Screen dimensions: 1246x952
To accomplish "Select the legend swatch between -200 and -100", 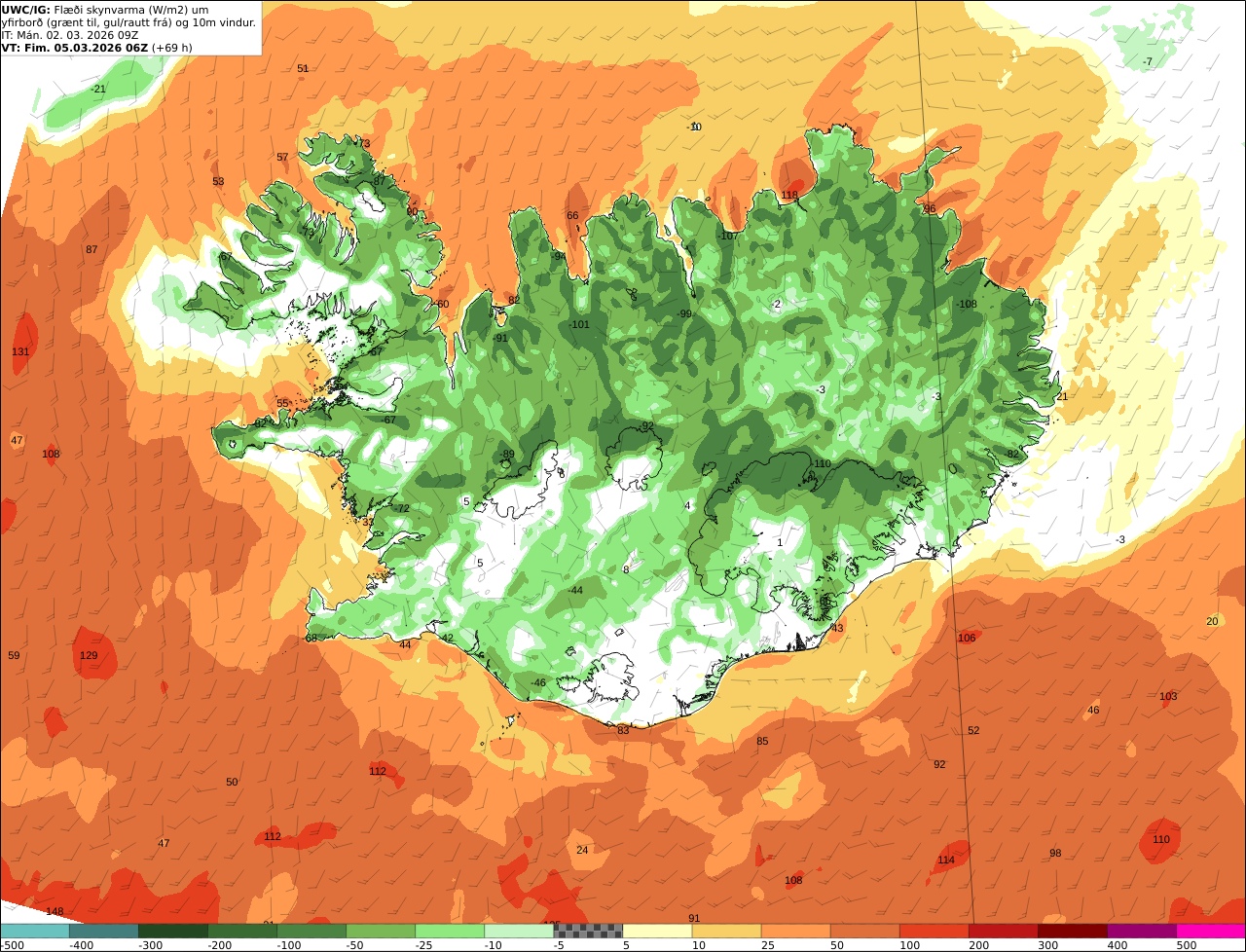I will pyautogui.click(x=242, y=931).
